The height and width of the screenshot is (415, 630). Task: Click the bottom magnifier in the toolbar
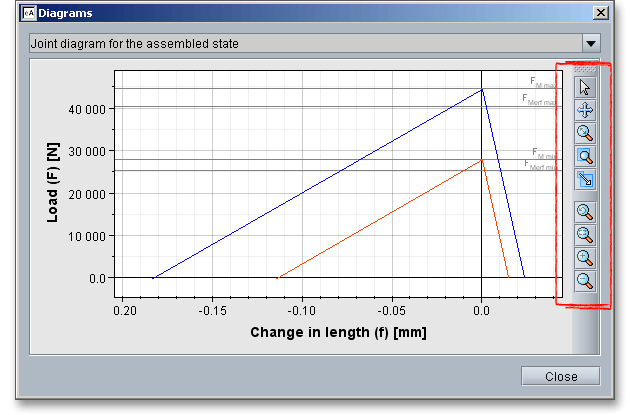click(586, 281)
